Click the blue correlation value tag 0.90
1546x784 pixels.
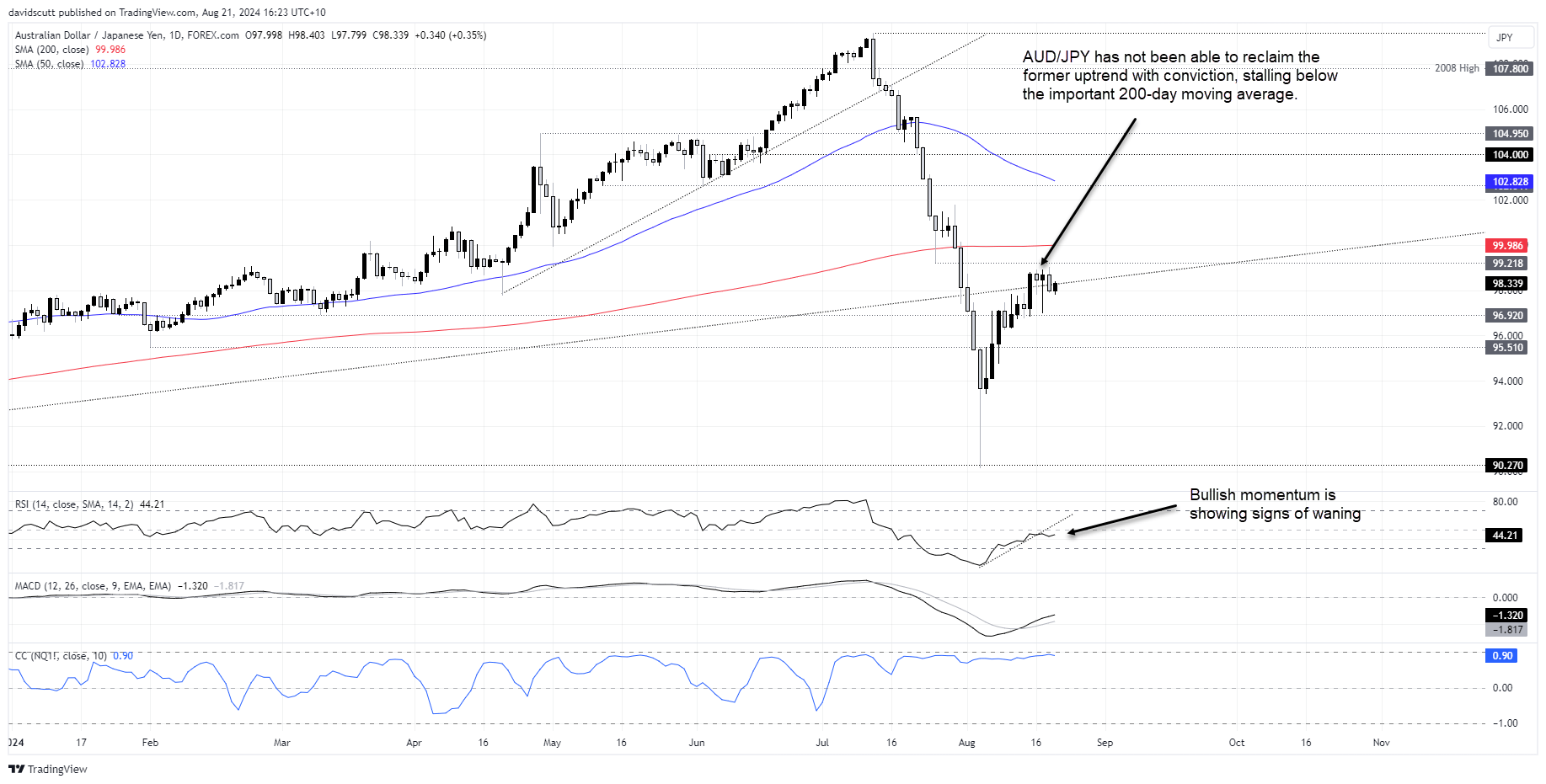pyautogui.click(x=1501, y=656)
